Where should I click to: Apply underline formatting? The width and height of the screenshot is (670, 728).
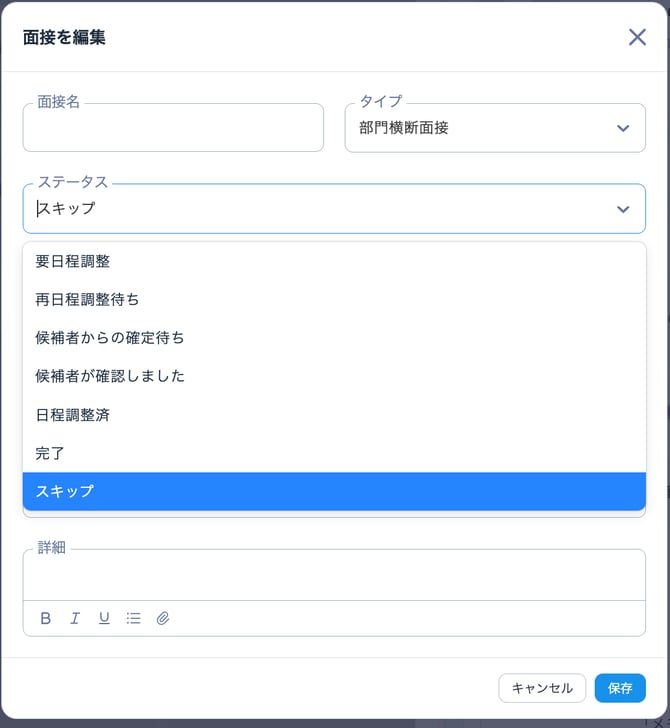point(104,618)
